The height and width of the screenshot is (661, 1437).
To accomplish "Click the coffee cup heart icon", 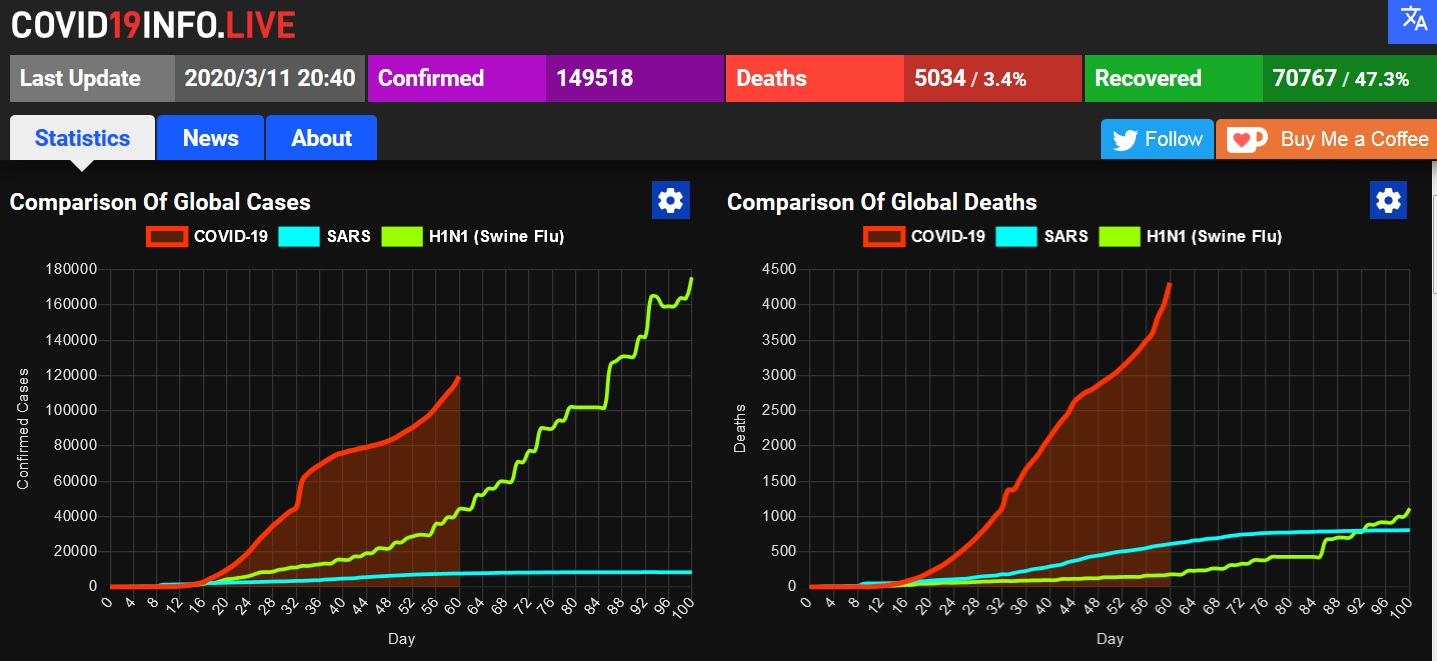I will [1247, 140].
